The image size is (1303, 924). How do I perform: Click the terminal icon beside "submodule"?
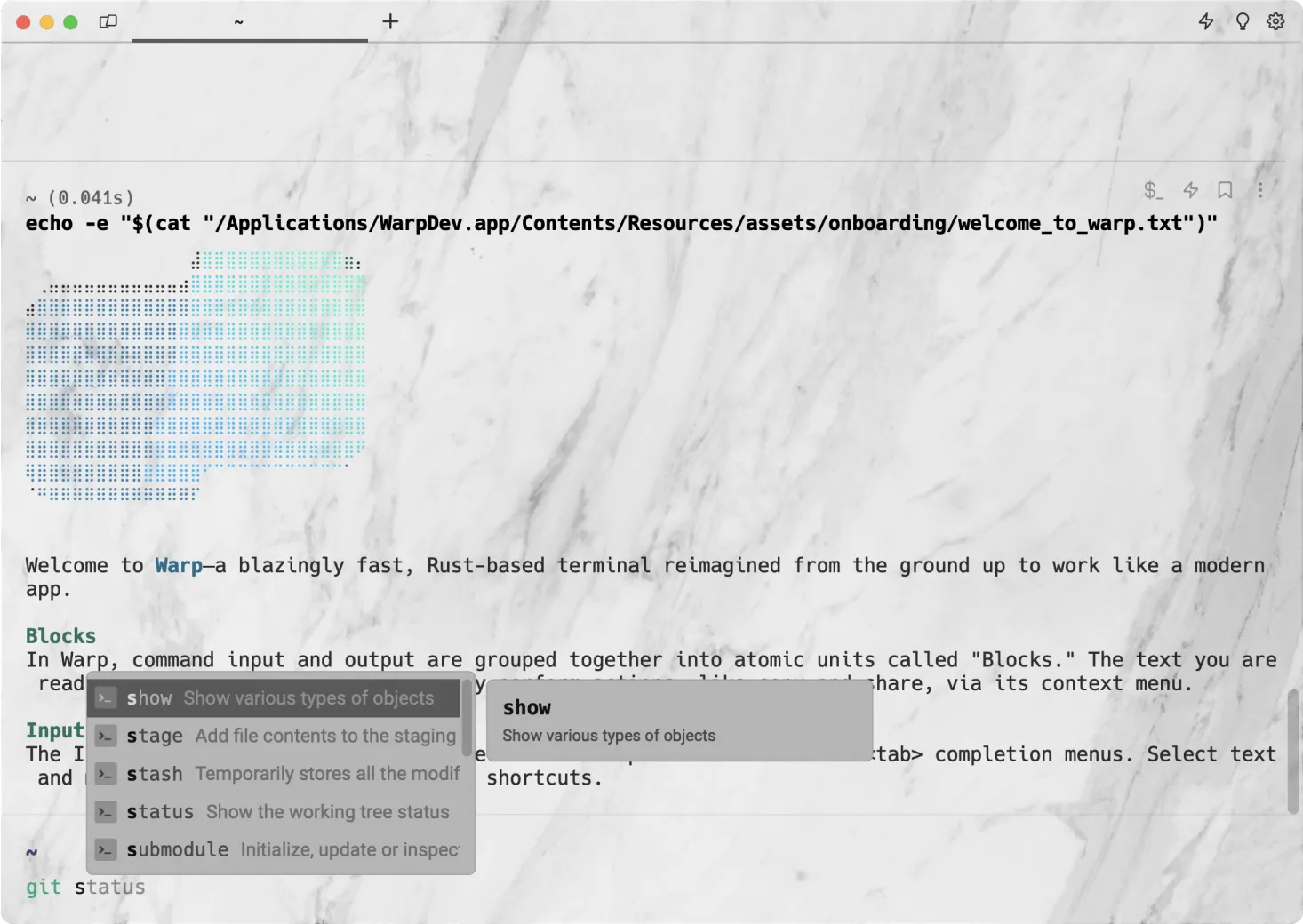[106, 848]
